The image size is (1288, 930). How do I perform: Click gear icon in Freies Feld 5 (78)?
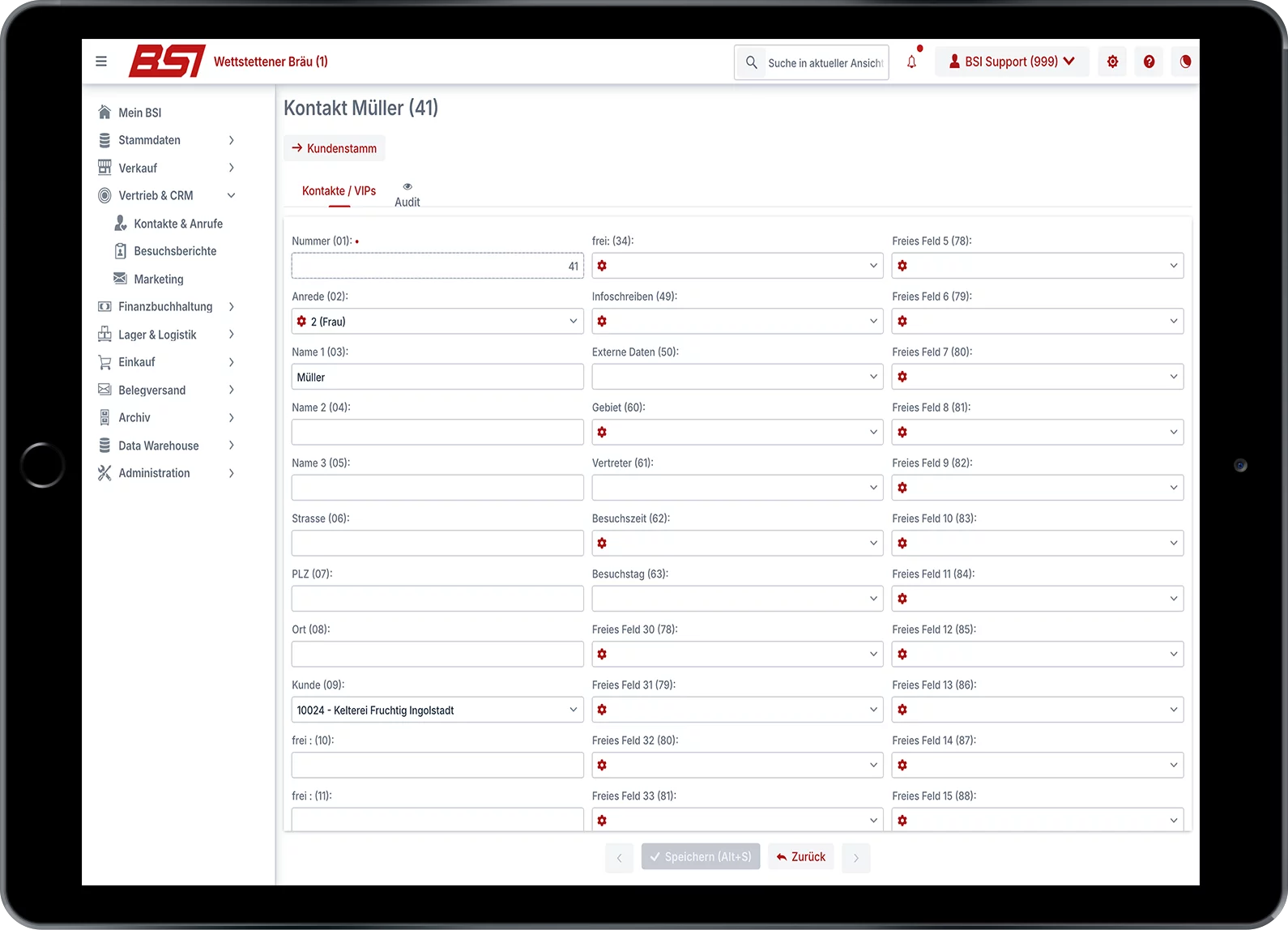902,266
